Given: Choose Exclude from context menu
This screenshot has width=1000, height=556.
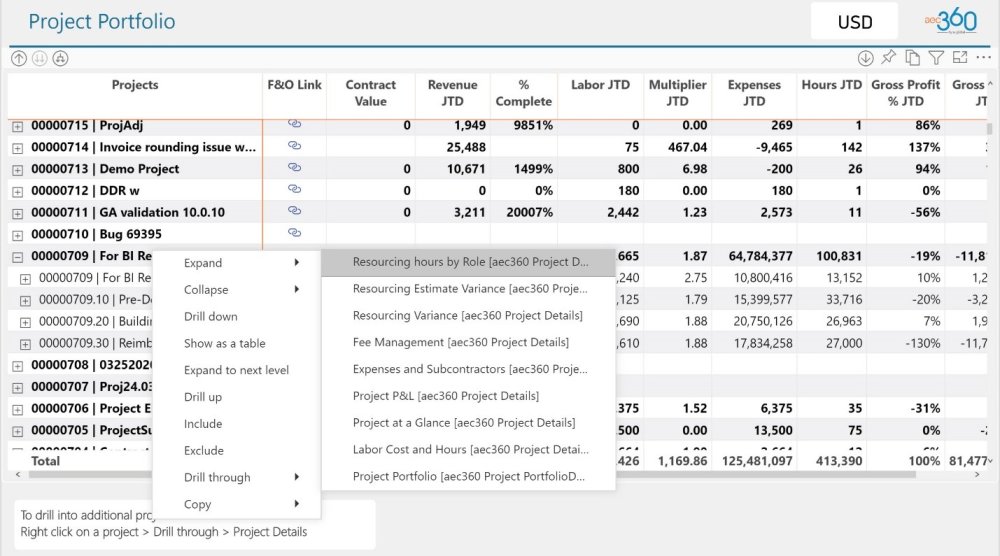Looking at the screenshot, I should pyautogui.click(x=236, y=450).
